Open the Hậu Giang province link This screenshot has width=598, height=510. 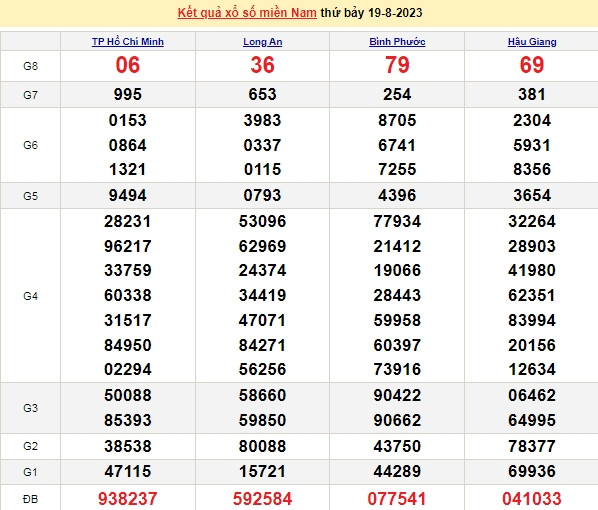point(532,42)
